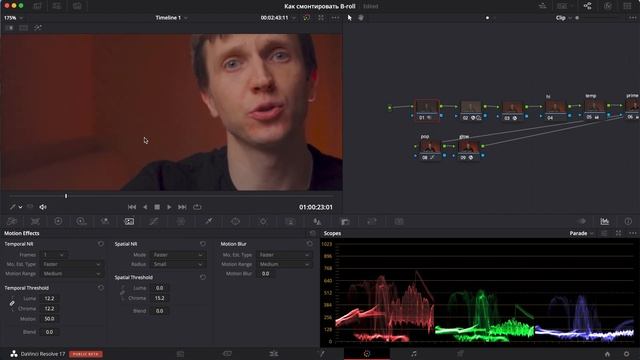The image size is (640, 360).
Task: Switch to the Cut page
Action: click(x=227, y=354)
